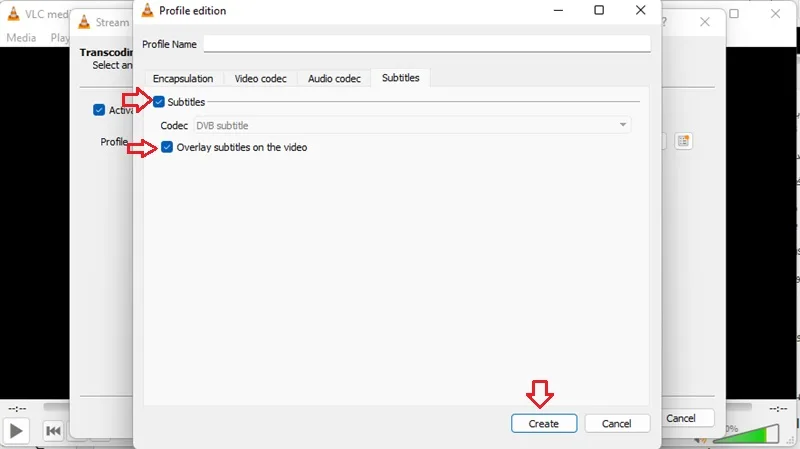
Task: Click Cancel in the Profile edition dialog
Action: (x=617, y=423)
